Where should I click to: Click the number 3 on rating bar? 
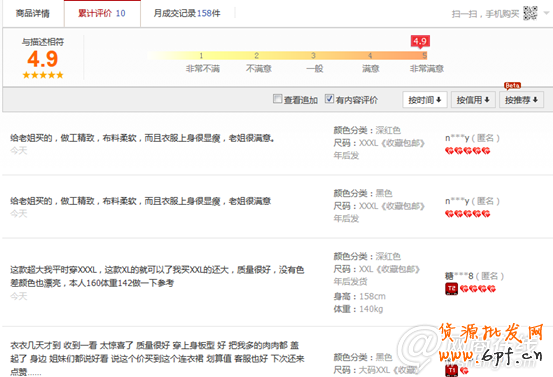tap(313, 55)
